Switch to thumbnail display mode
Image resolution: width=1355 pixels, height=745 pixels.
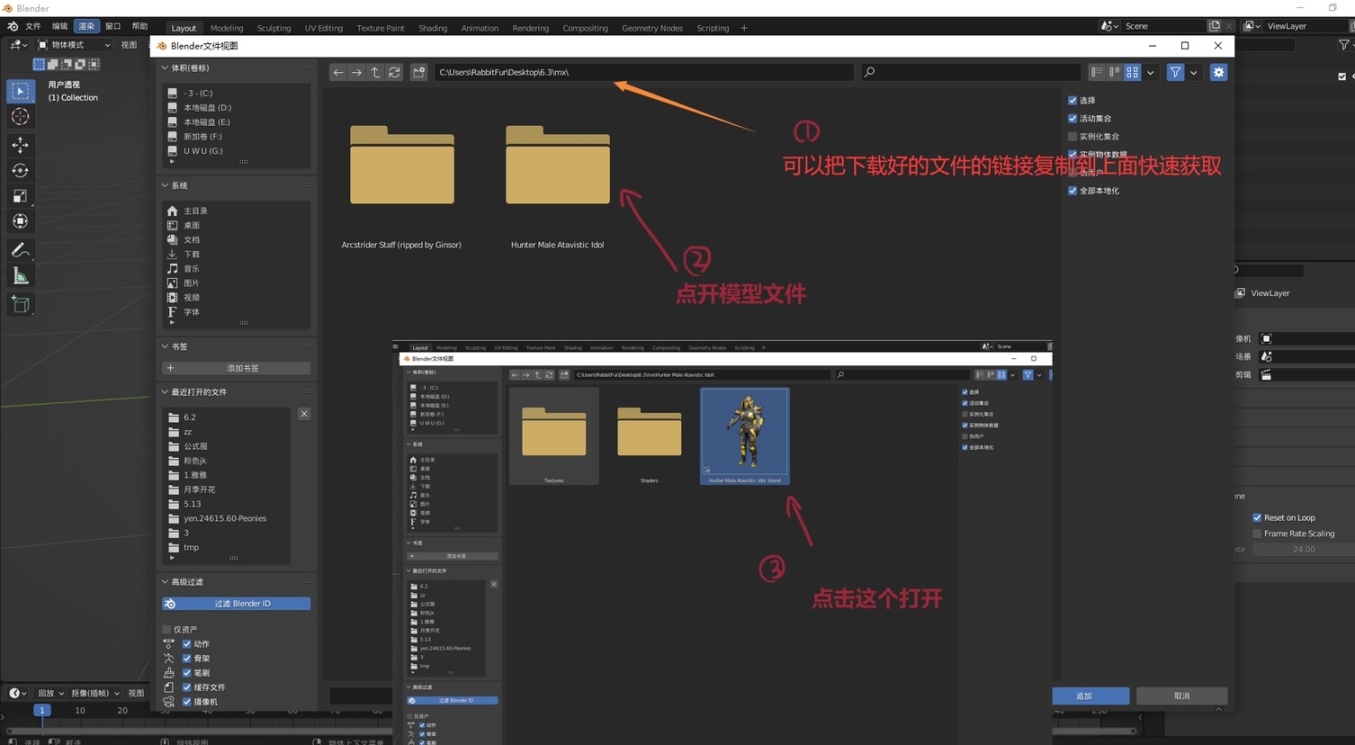(1132, 72)
